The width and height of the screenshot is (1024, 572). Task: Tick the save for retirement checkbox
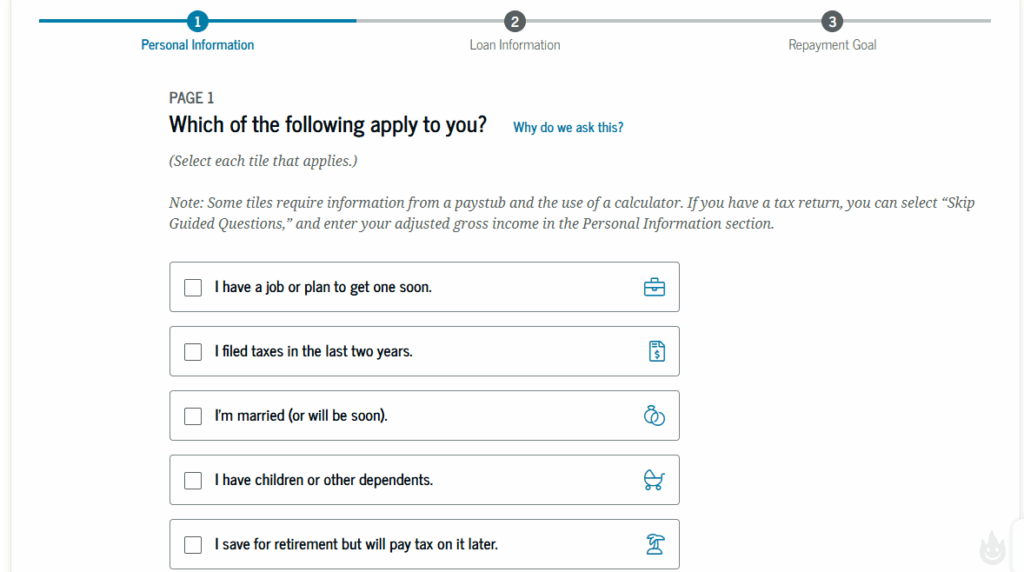pyautogui.click(x=193, y=545)
